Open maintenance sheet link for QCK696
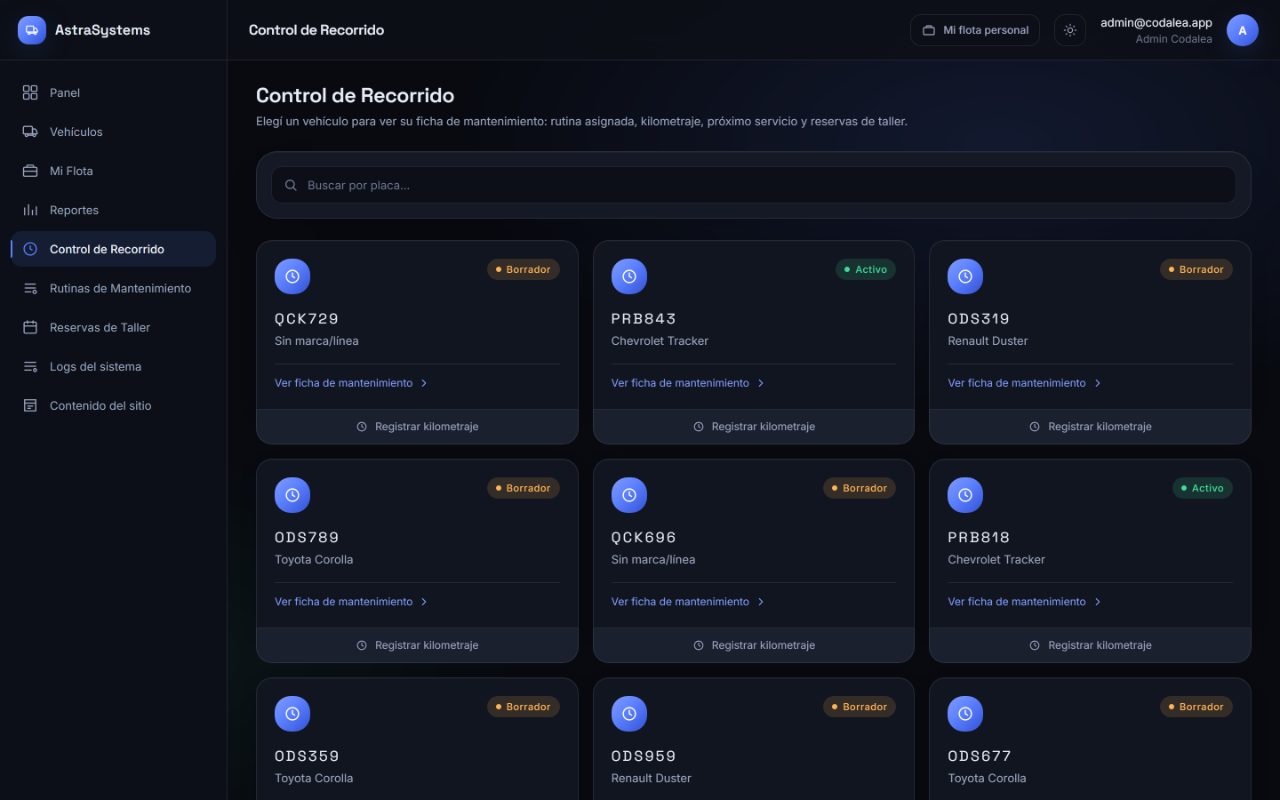1280x800 pixels. click(x=688, y=602)
